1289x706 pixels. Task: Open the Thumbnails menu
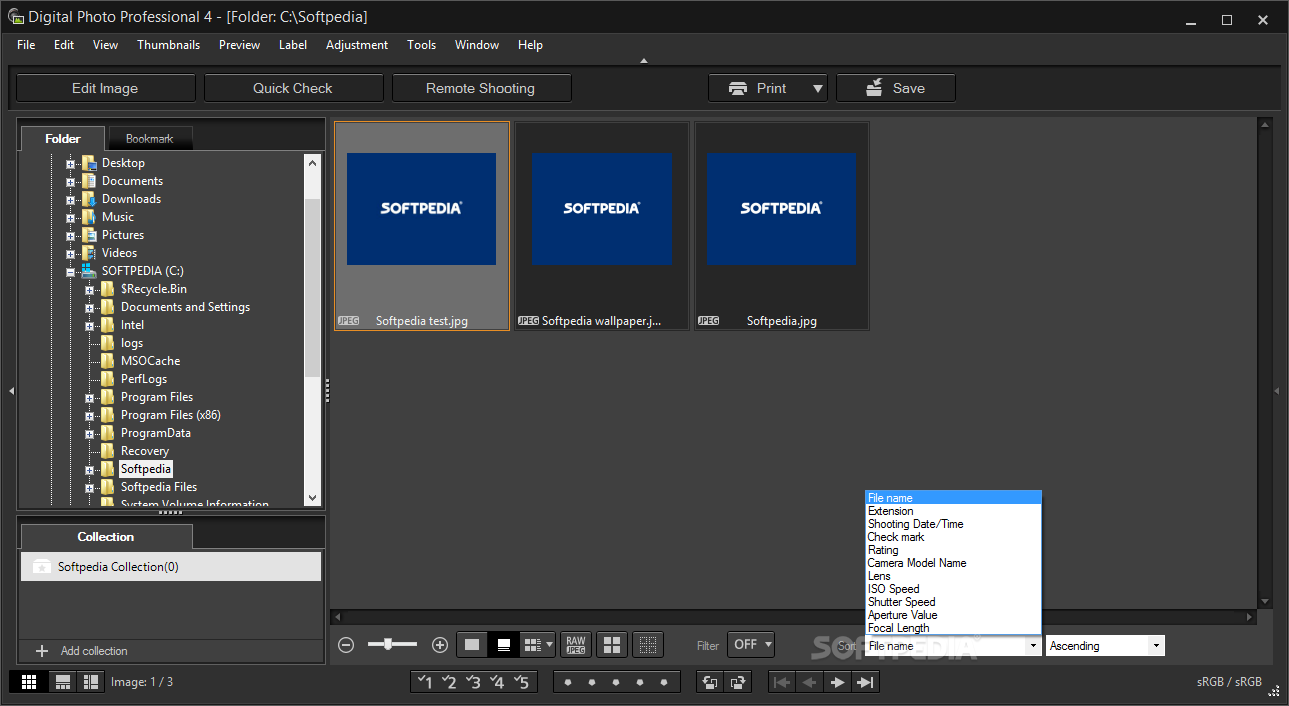coord(168,45)
